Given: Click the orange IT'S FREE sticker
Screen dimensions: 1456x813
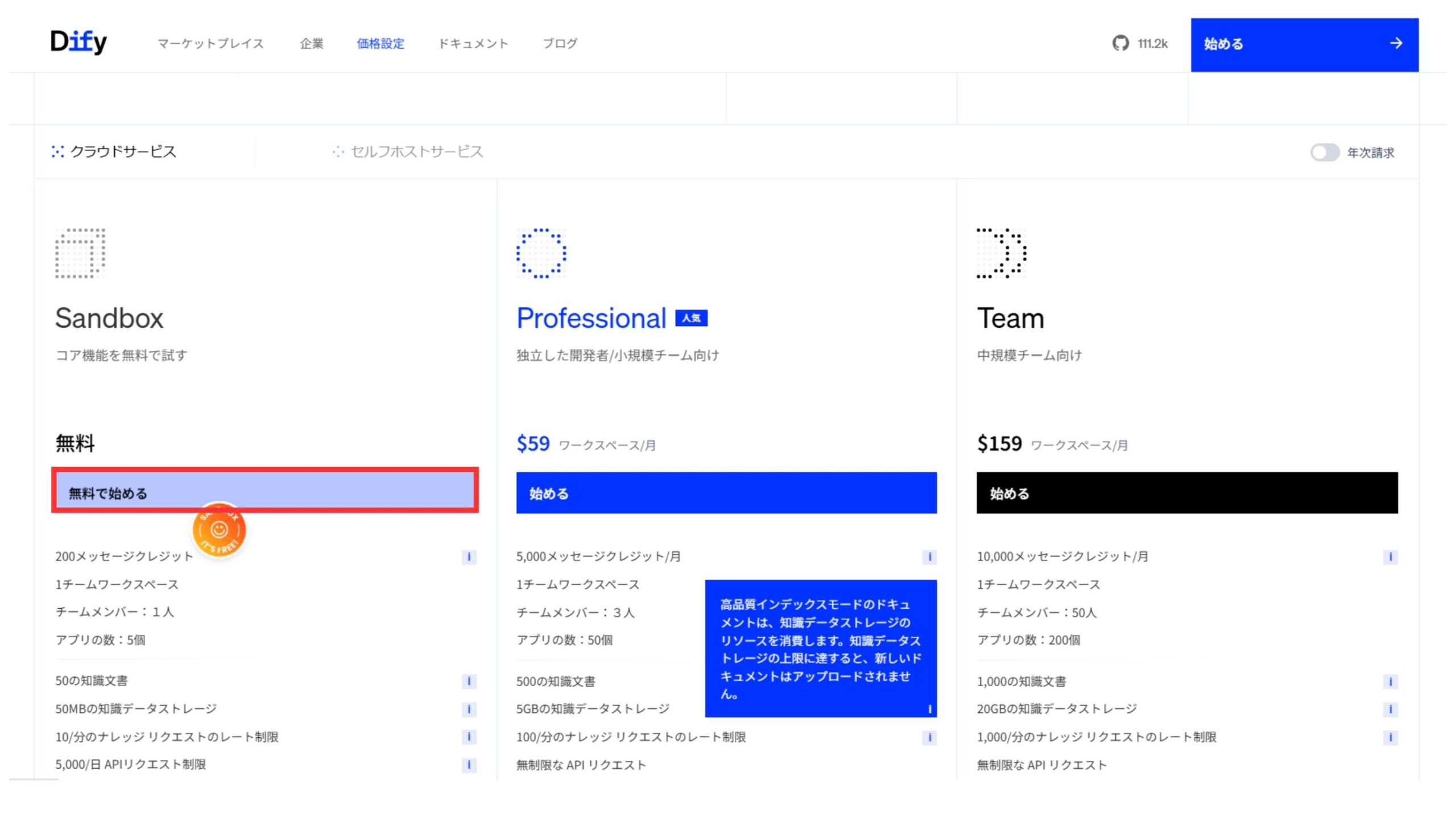Looking at the screenshot, I should [x=220, y=530].
